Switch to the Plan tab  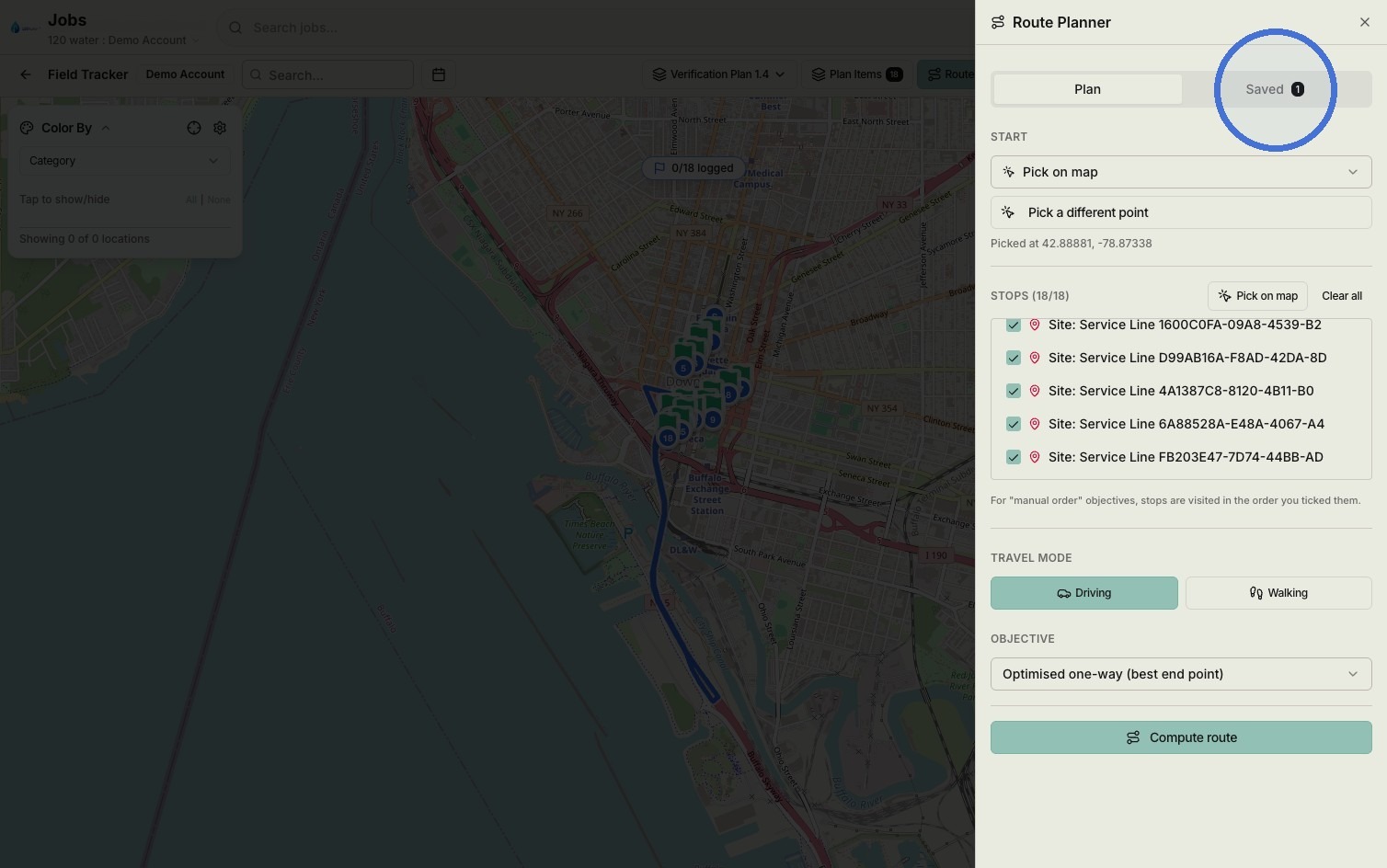[x=1087, y=89]
